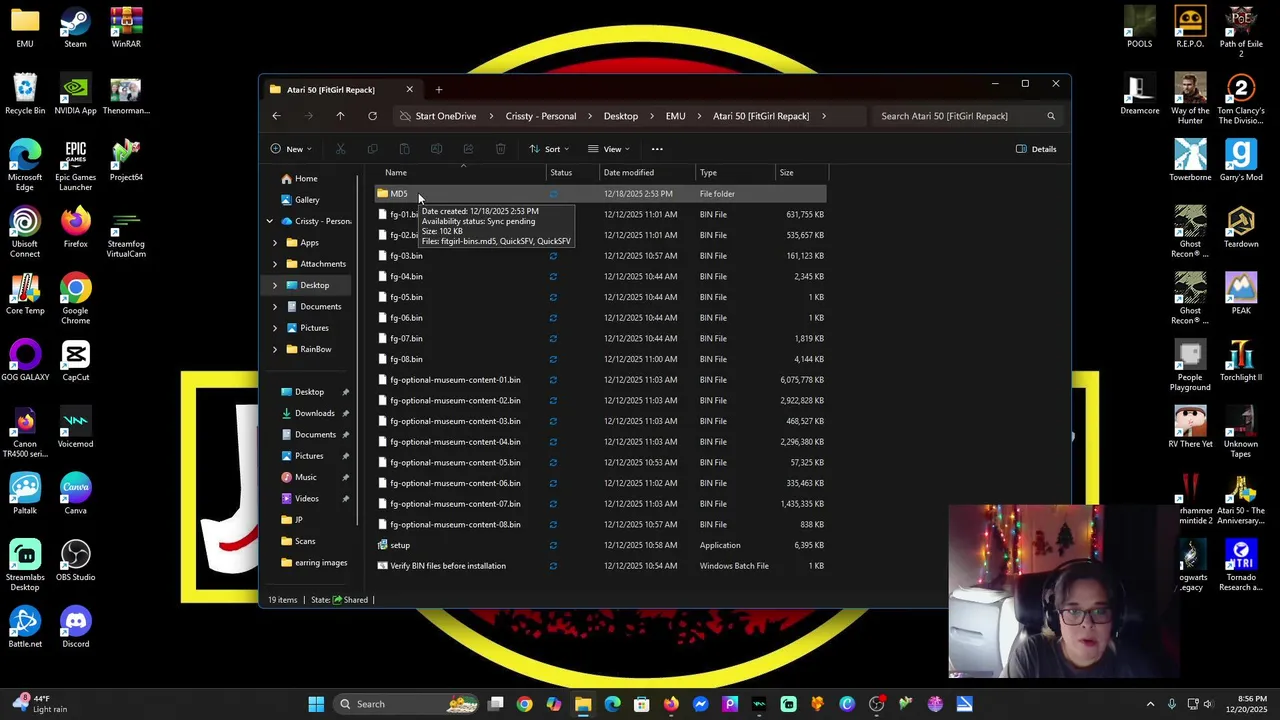Expand the Attachments folder node
Screen dimensions: 1280x720
(x=275, y=264)
